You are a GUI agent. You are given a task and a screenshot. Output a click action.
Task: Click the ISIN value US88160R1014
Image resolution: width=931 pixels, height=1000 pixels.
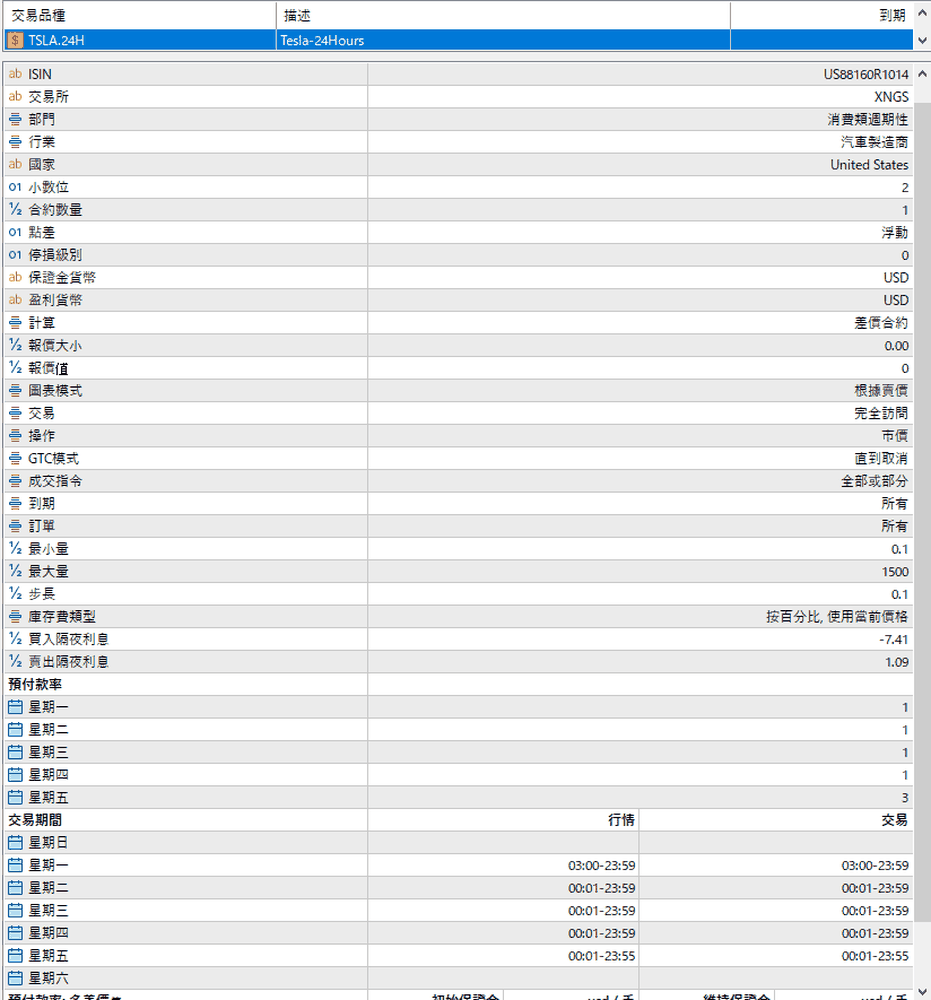coord(865,75)
